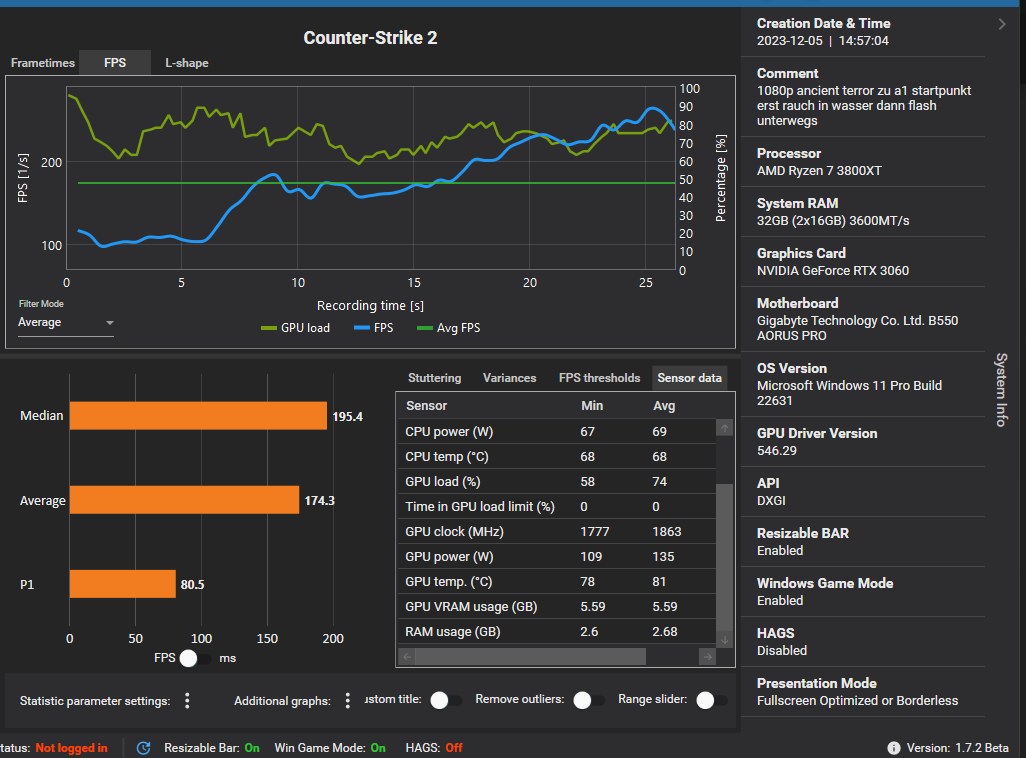This screenshot has height=758, width=1026.
Task: Select the CPU temp (°C) row
Action: (557, 457)
